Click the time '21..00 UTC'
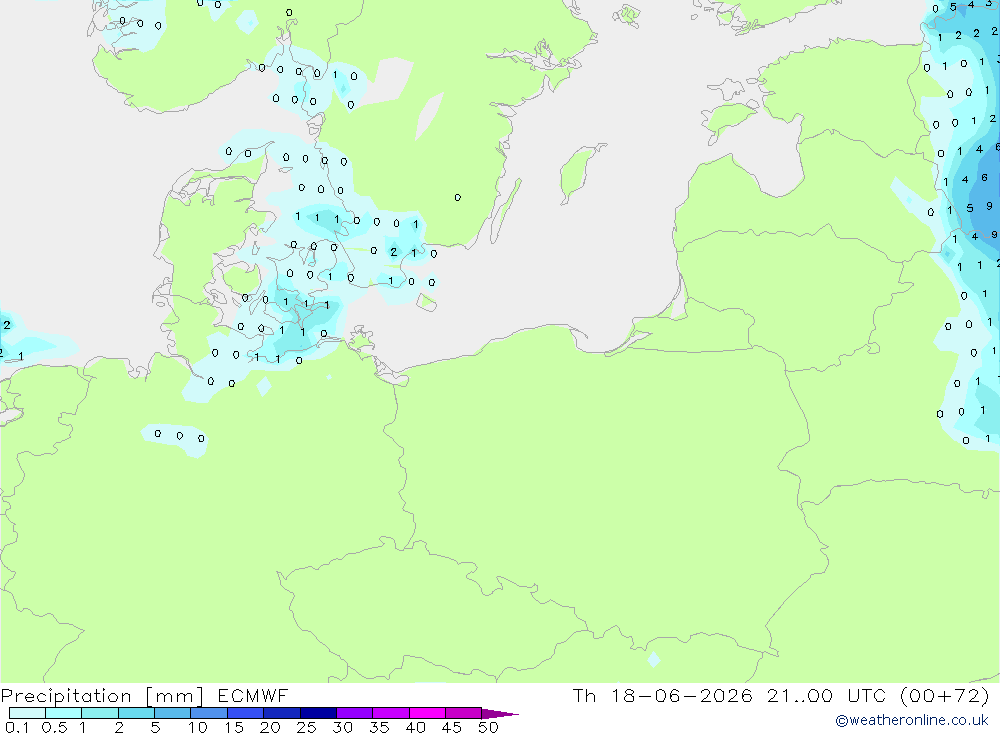1000x733 pixels. point(827,695)
